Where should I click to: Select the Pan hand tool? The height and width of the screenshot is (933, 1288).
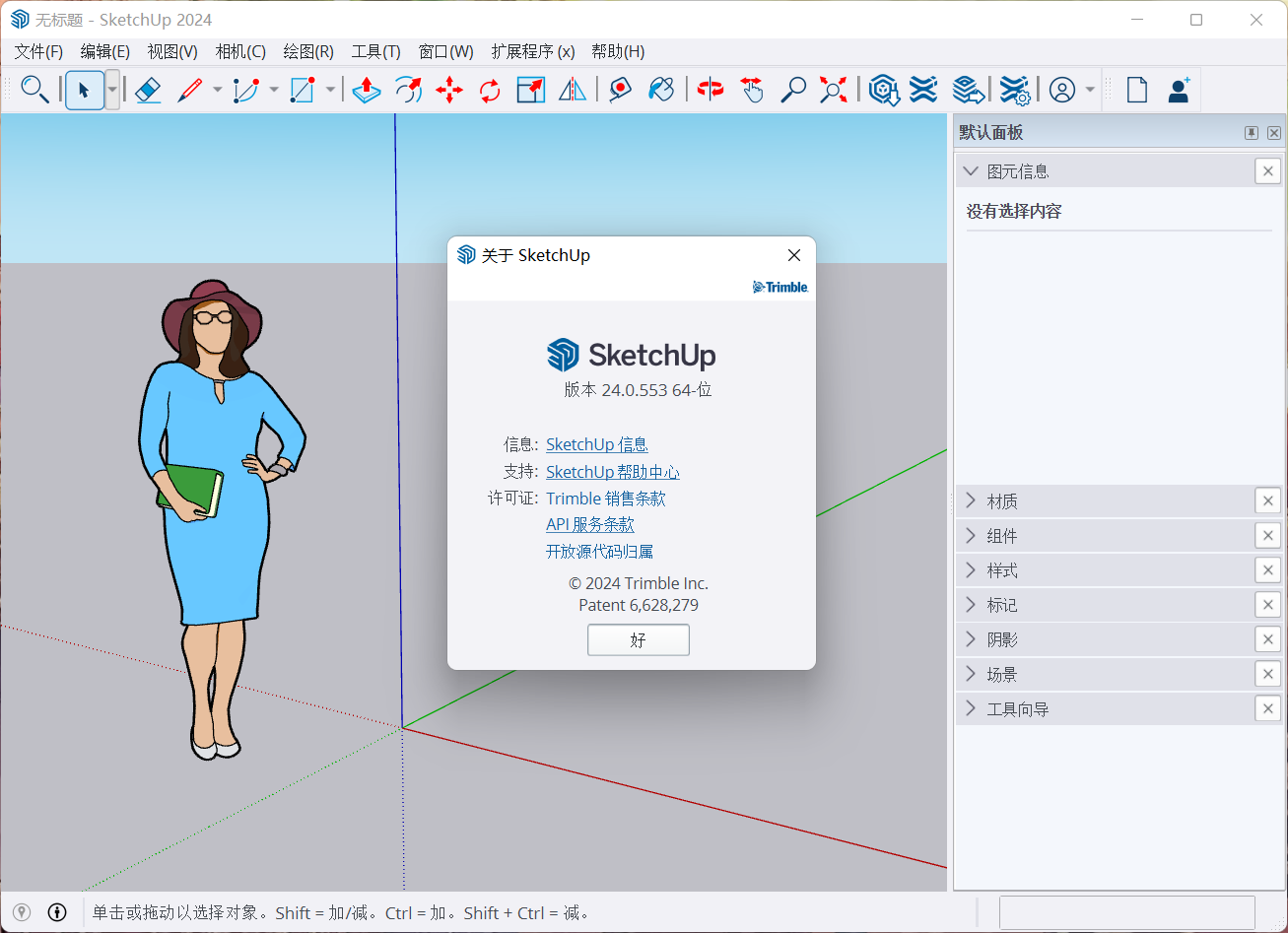coord(752,91)
